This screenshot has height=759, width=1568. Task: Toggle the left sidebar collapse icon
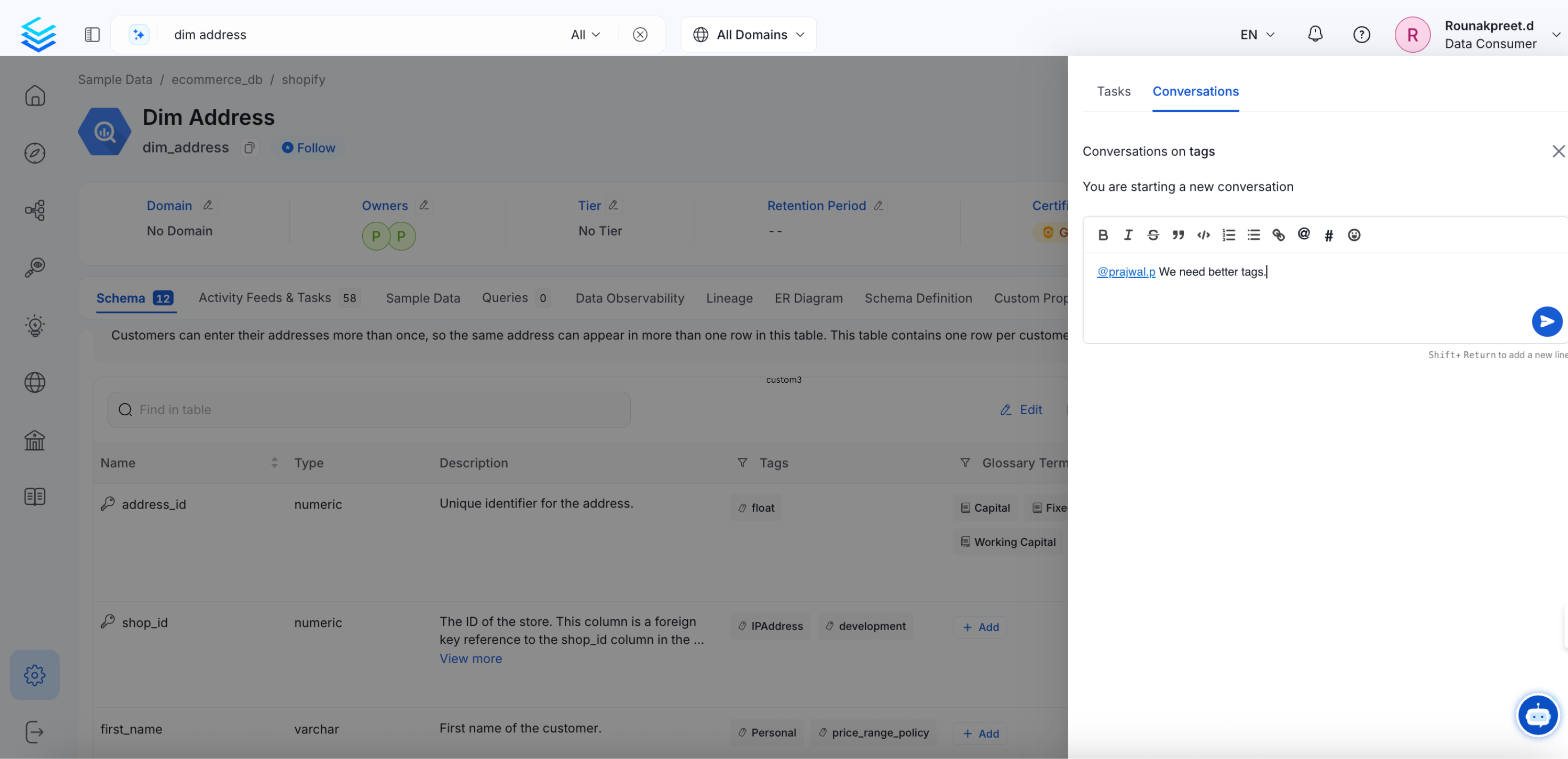[x=92, y=35]
